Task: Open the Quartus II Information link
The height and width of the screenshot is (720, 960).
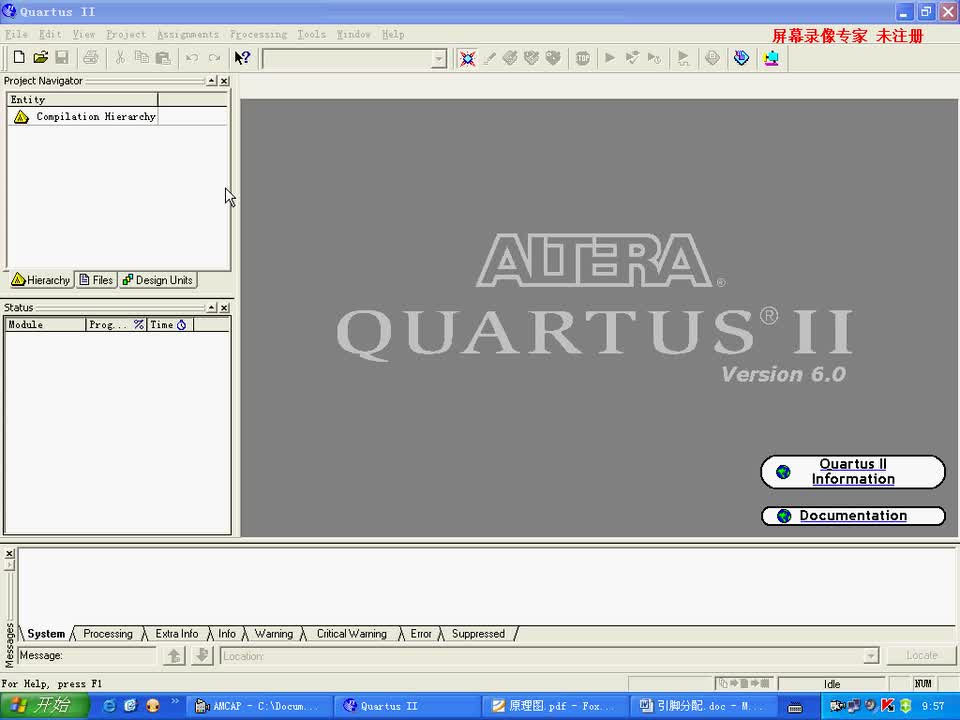Action: tap(853, 471)
